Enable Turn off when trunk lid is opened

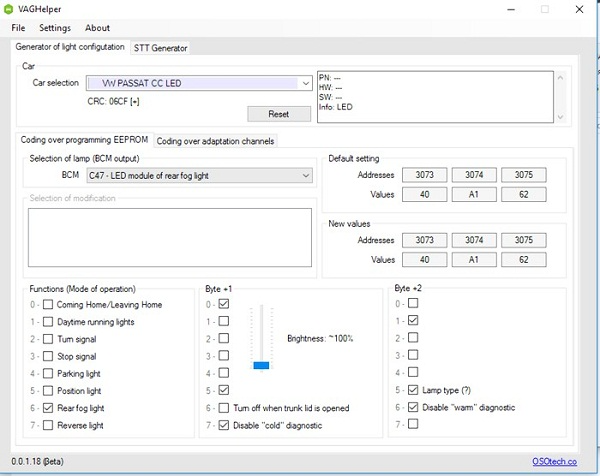[x=223, y=408]
